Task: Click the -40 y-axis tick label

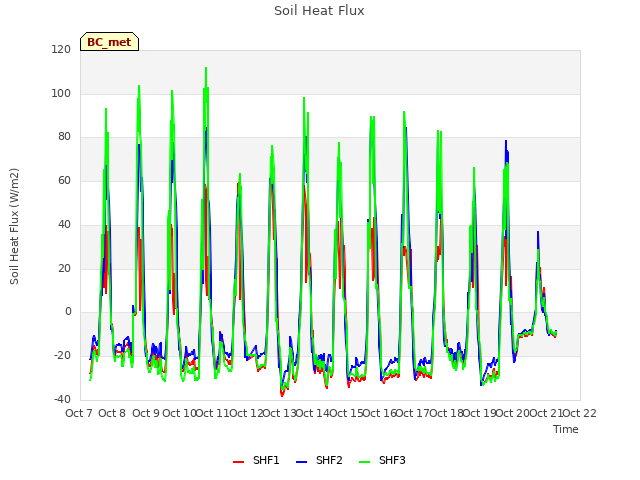Action: click(62, 399)
